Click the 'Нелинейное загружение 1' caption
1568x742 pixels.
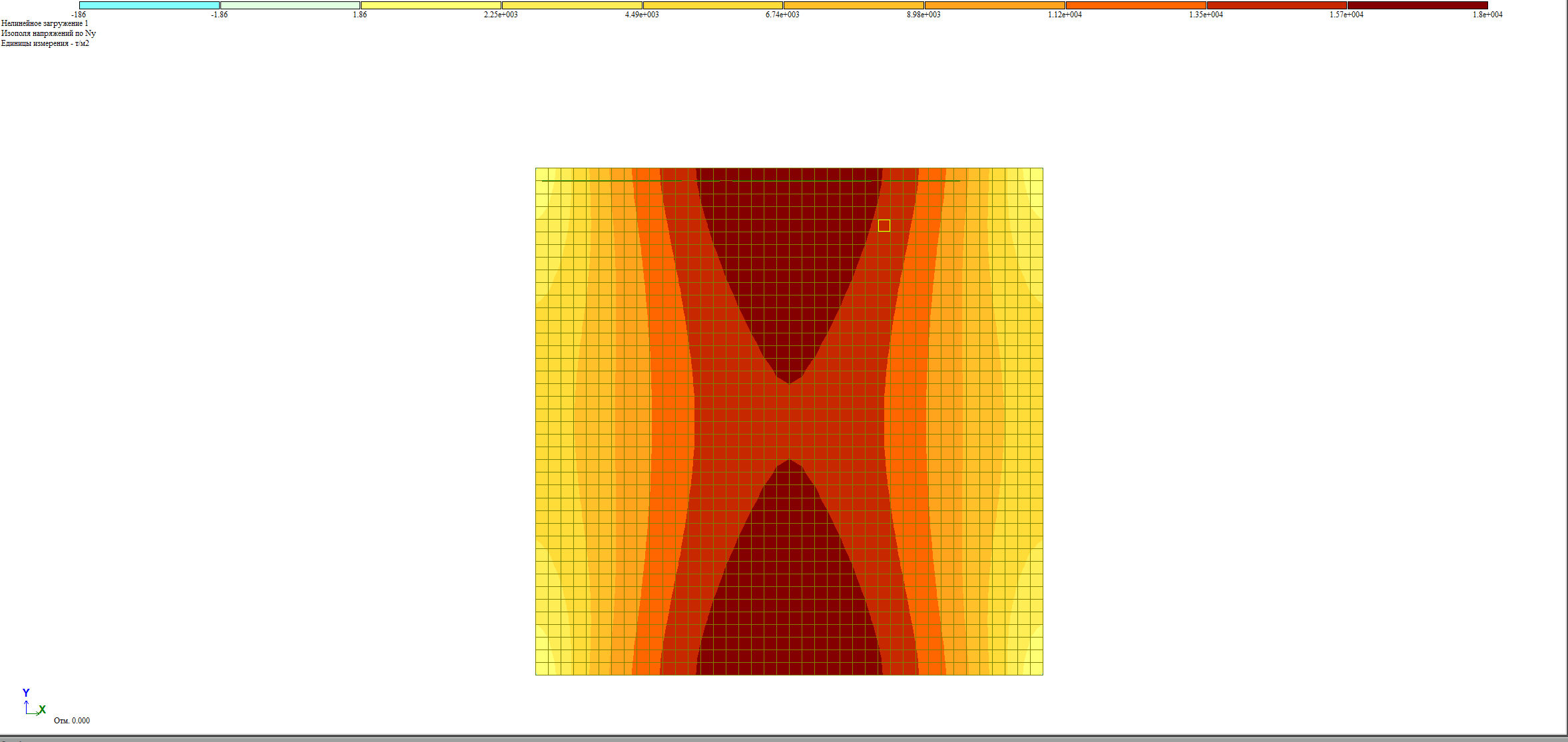(x=45, y=23)
